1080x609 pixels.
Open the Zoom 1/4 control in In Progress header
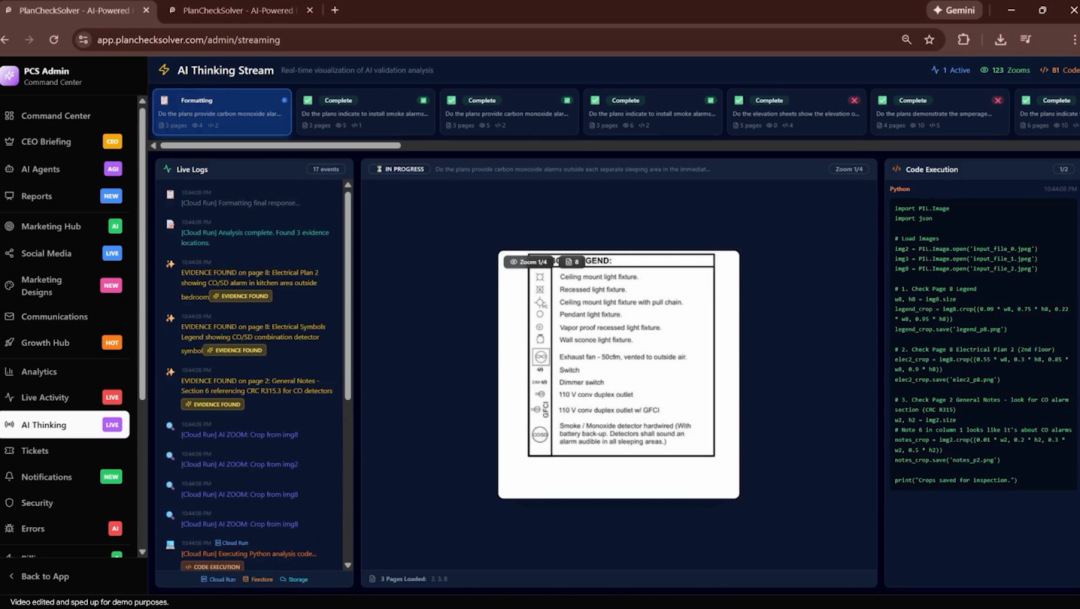[x=848, y=169]
